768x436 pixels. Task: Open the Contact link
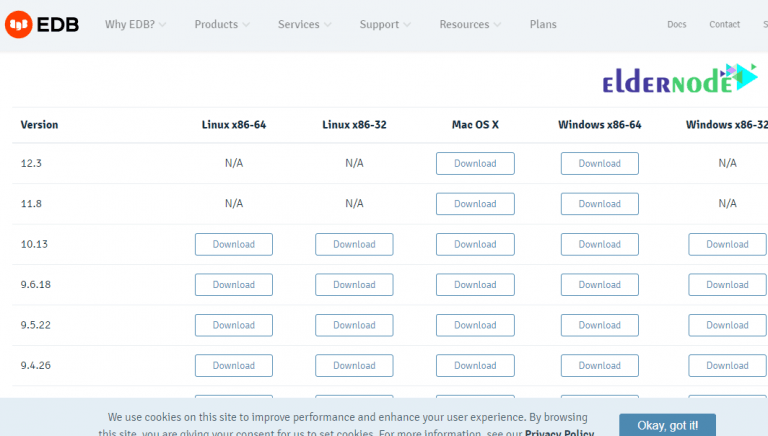(724, 24)
